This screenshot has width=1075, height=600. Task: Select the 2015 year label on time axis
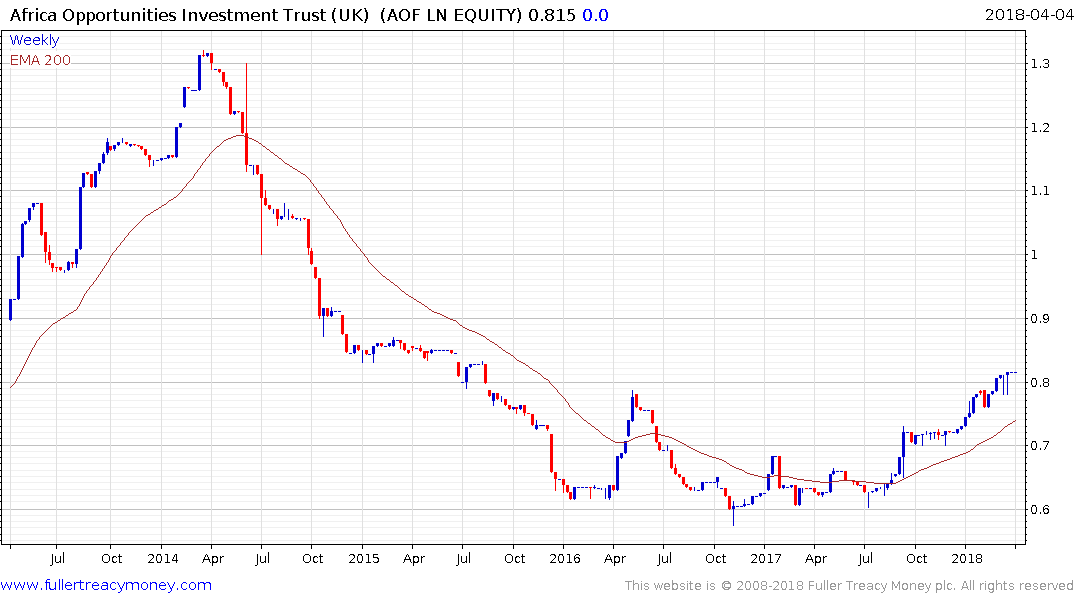pyautogui.click(x=363, y=558)
